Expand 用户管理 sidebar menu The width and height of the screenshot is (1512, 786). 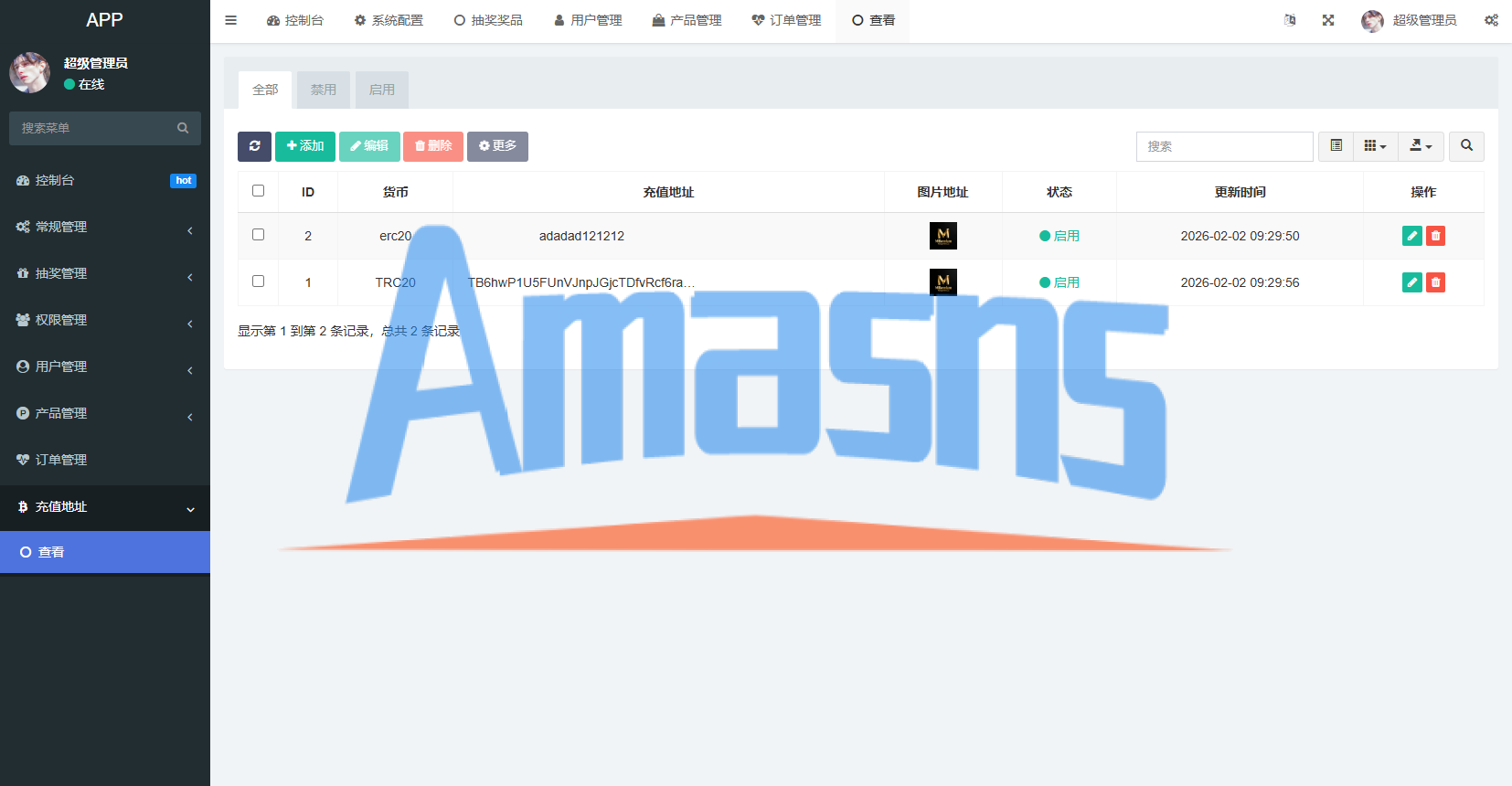click(105, 366)
